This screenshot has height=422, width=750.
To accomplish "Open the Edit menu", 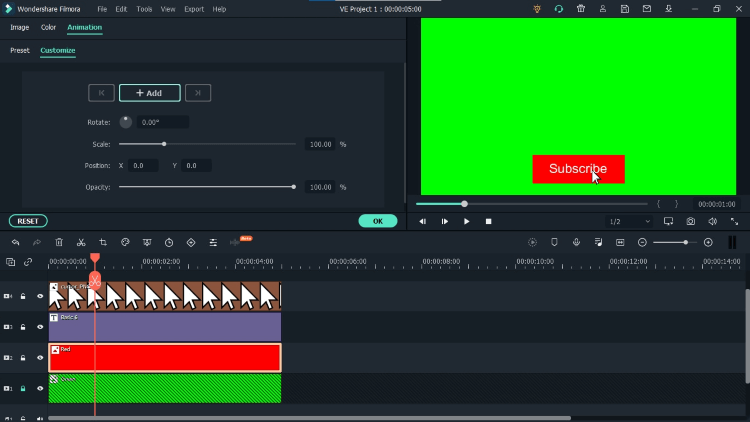I will point(121,9).
